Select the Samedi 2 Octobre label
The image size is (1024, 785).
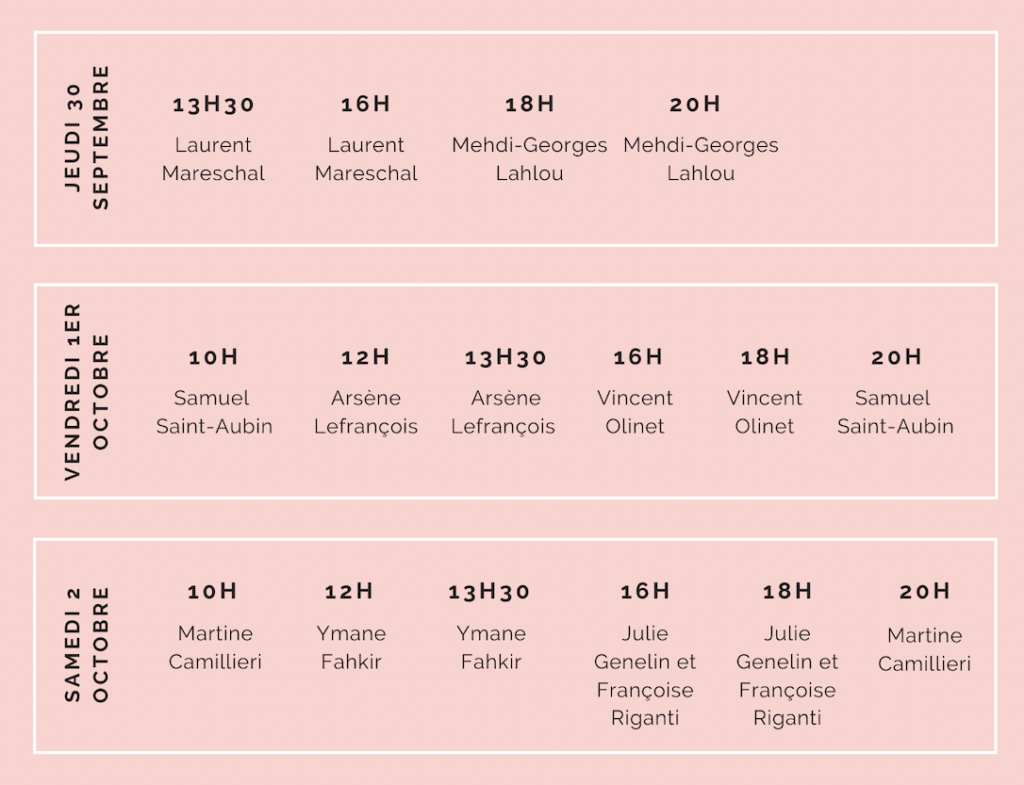87,645
